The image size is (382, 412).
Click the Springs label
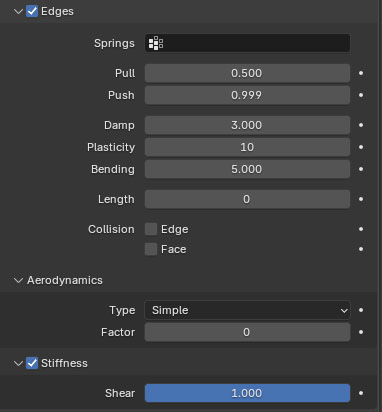[x=114, y=43]
